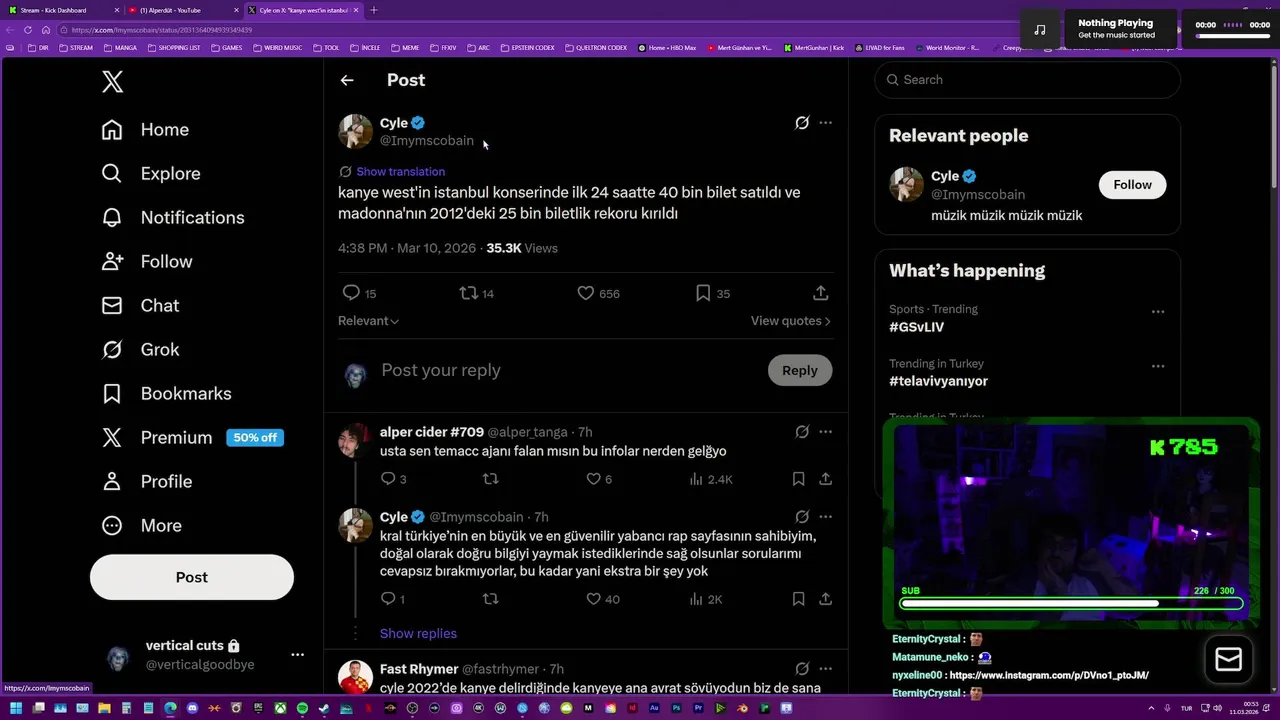Click the SUB goal progress bar
Viewport: 1280px width, 720px height.
(1071, 604)
